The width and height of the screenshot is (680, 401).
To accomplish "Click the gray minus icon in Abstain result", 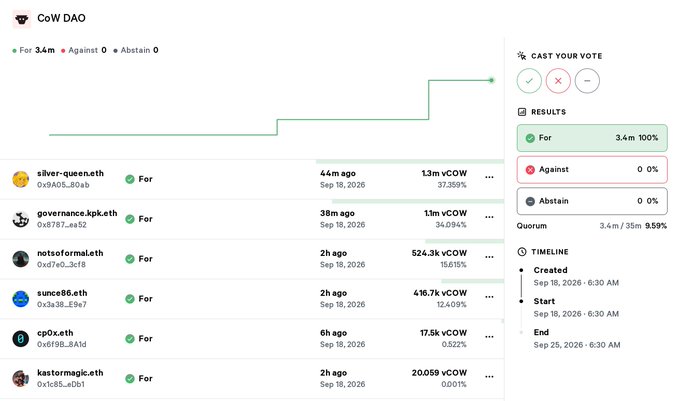I will 530,201.
